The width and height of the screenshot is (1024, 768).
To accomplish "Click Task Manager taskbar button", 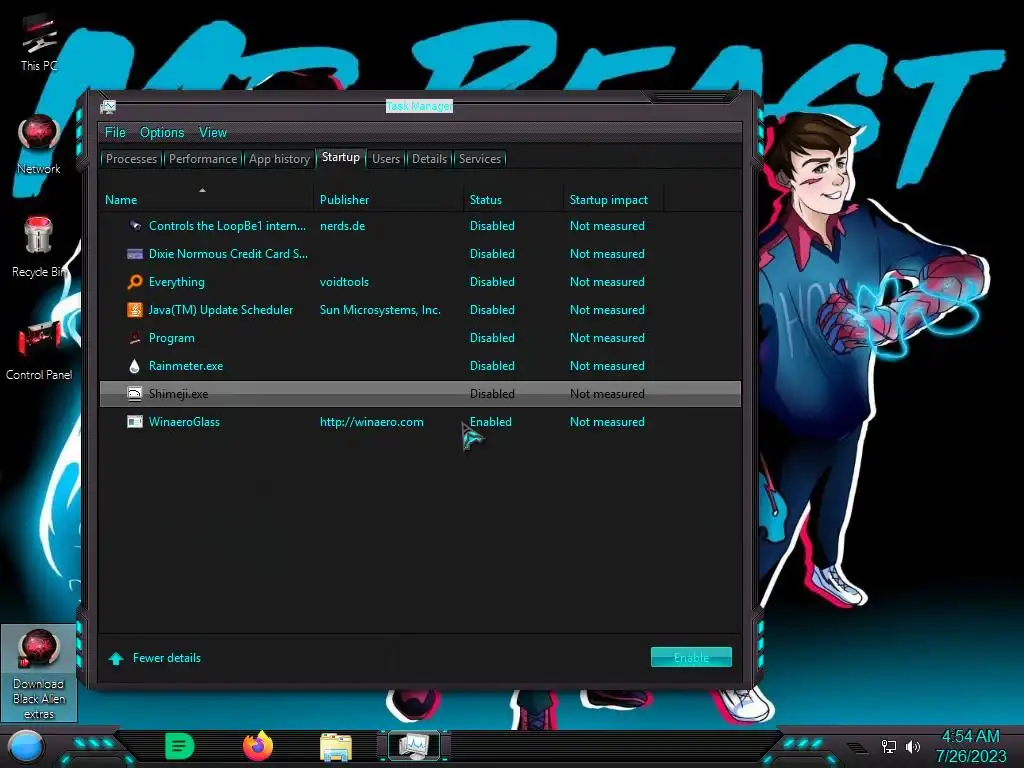I will point(414,746).
